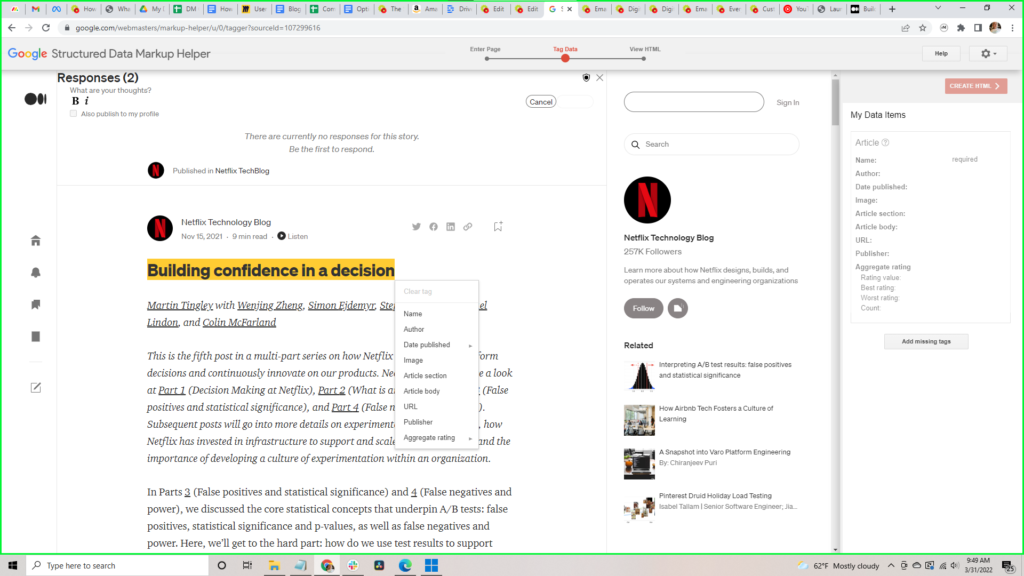Image resolution: width=1024 pixels, height=576 pixels.
Task: Select 'Name' in the tag menu
Action: click(413, 314)
